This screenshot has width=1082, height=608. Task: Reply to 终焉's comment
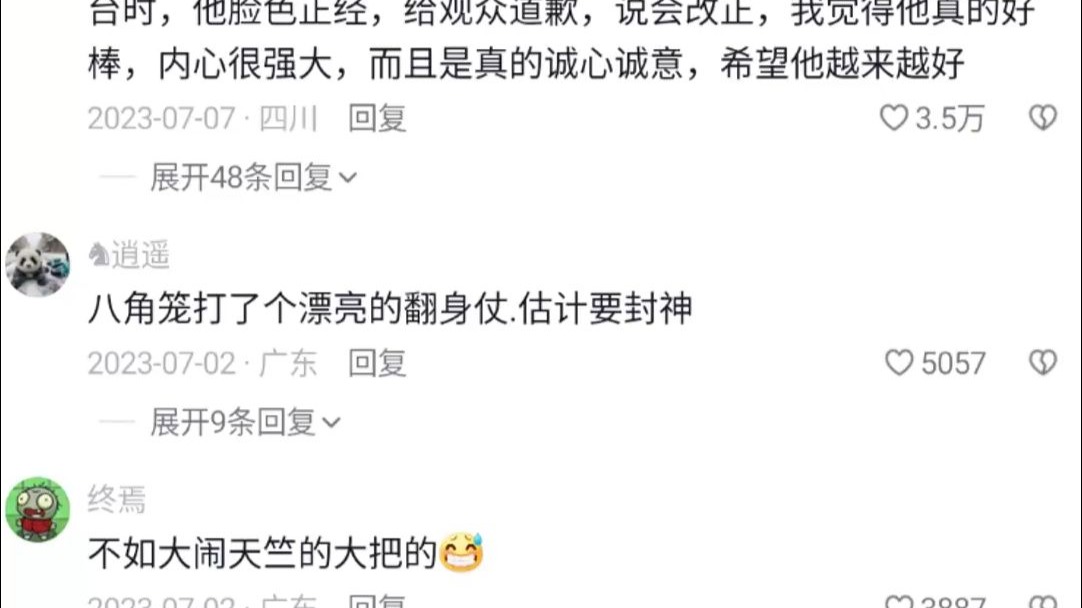tap(377, 601)
